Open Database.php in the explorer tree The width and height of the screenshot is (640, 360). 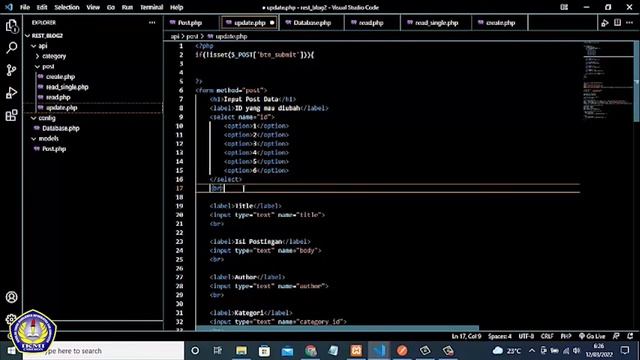coord(60,128)
